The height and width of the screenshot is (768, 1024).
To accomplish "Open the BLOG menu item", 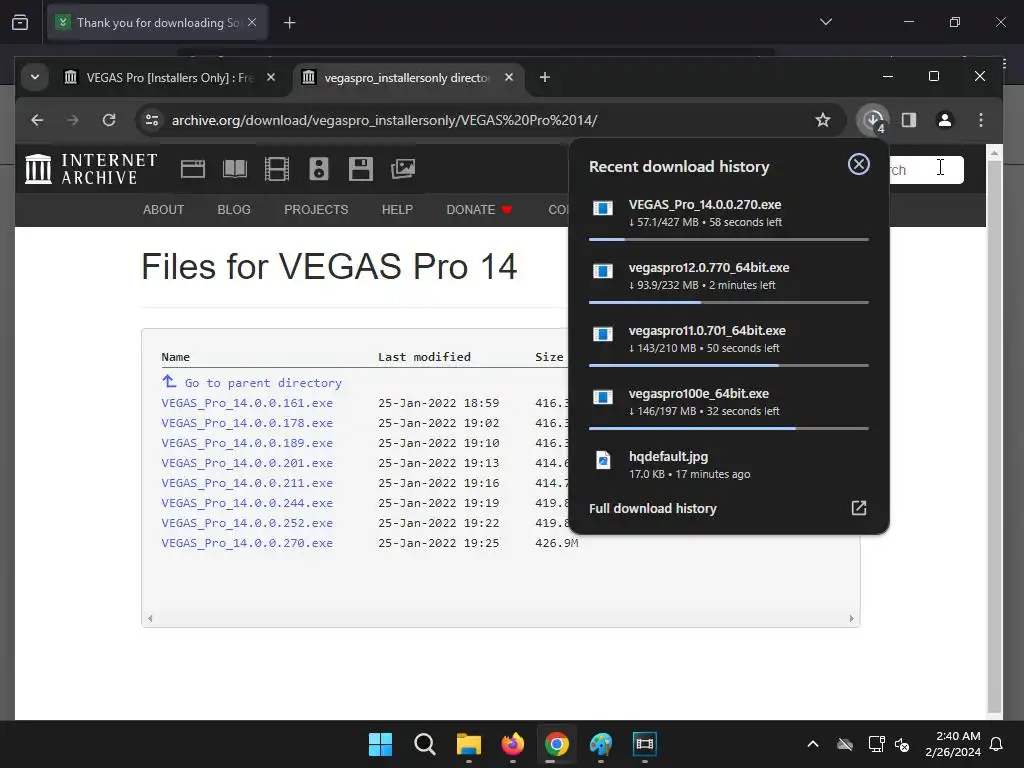I will coord(234,210).
